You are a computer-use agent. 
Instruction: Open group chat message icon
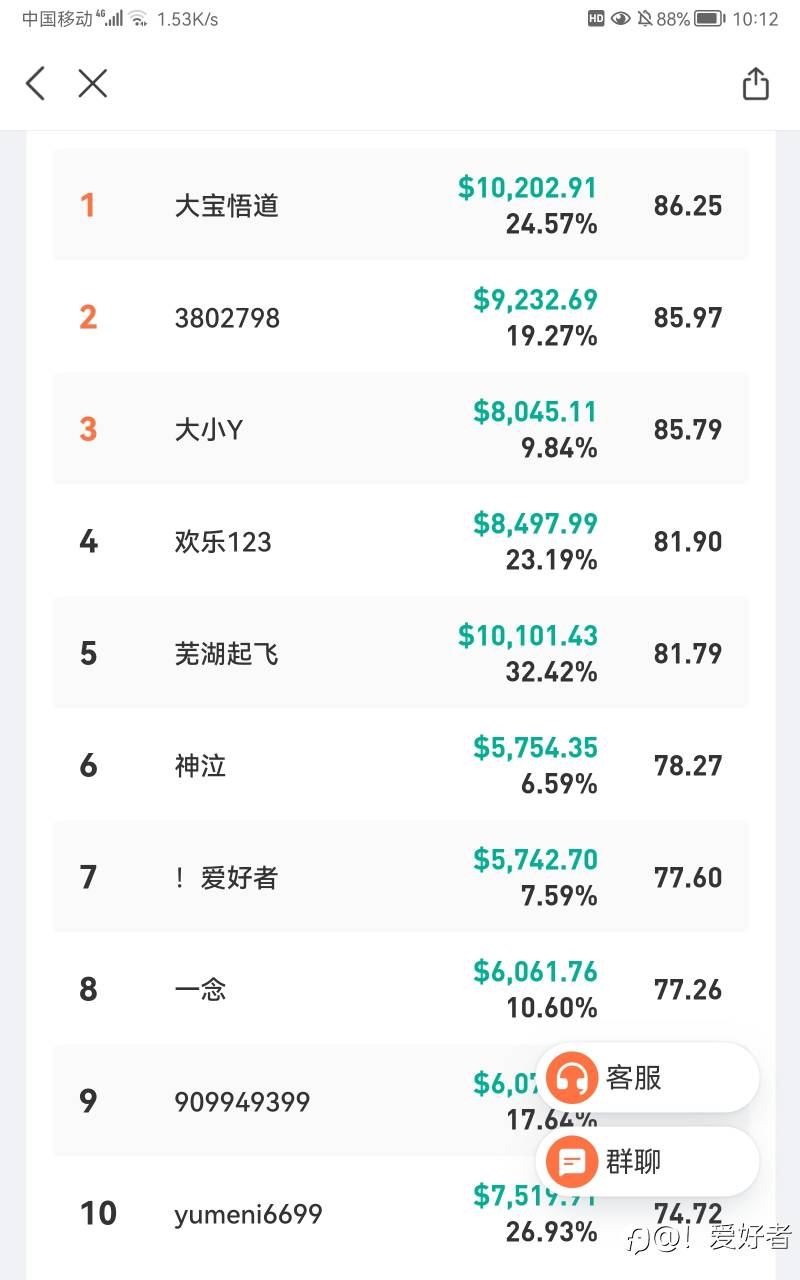tap(572, 1162)
